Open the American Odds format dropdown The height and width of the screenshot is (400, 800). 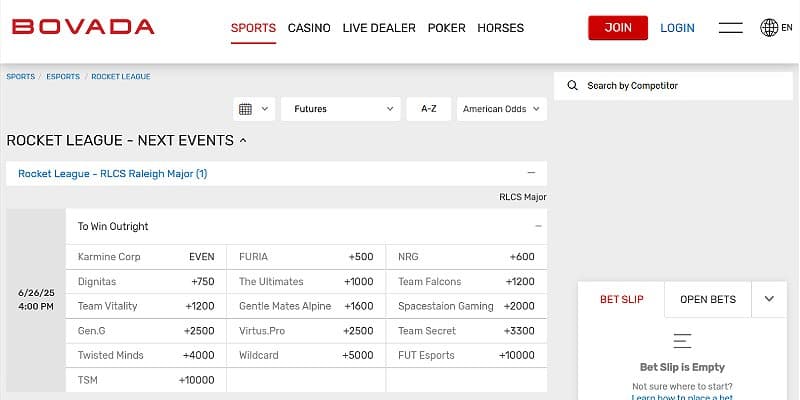pyautogui.click(x=501, y=109)
